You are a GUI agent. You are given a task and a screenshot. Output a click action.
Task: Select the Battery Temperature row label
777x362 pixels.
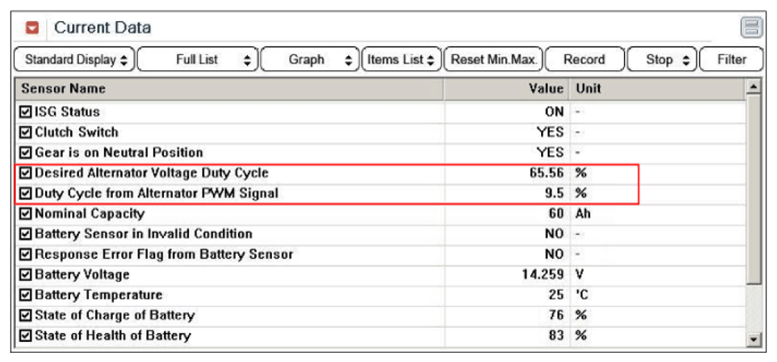click(99, 295)
